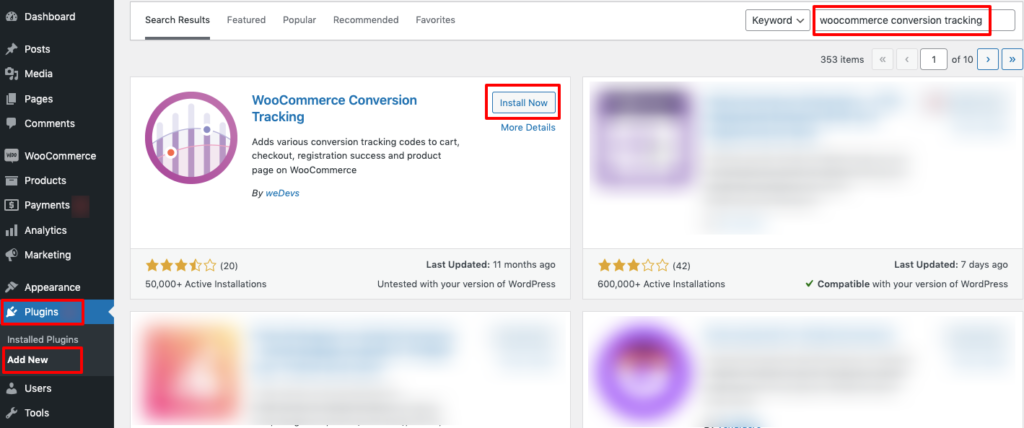
Task: Click 'Untested with your version of WordPress'
Action: 466,284
